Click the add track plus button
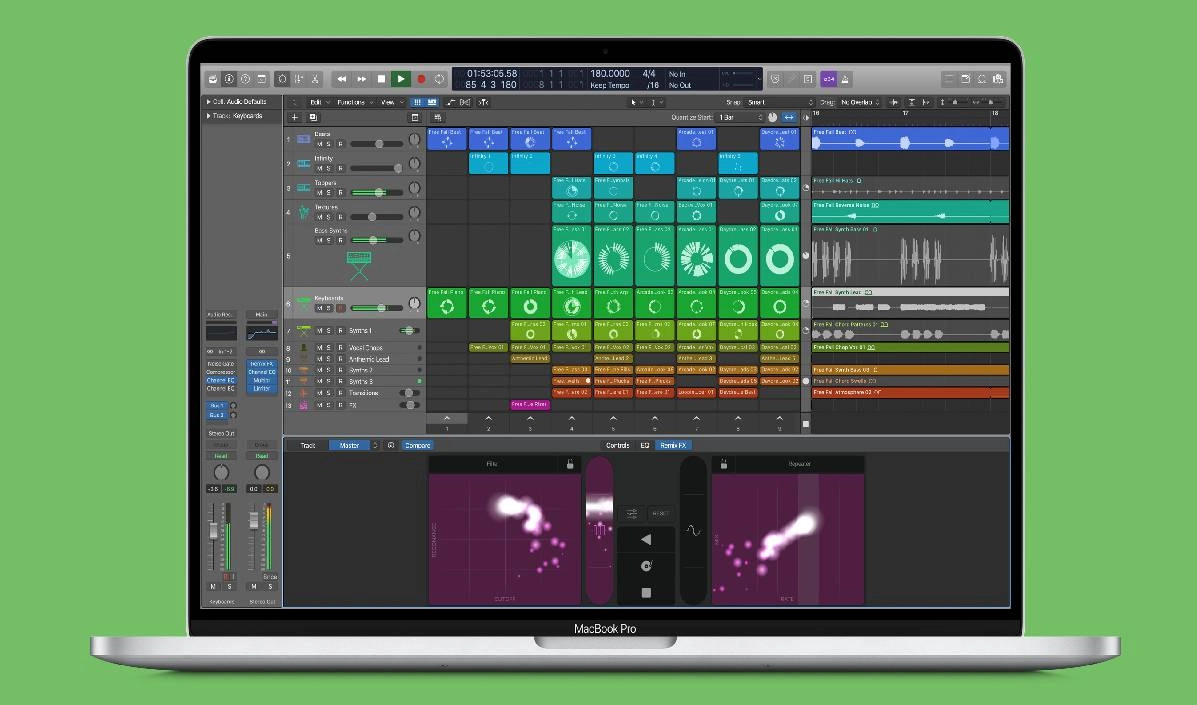The image size is (1197, 705). click(295, 118)
